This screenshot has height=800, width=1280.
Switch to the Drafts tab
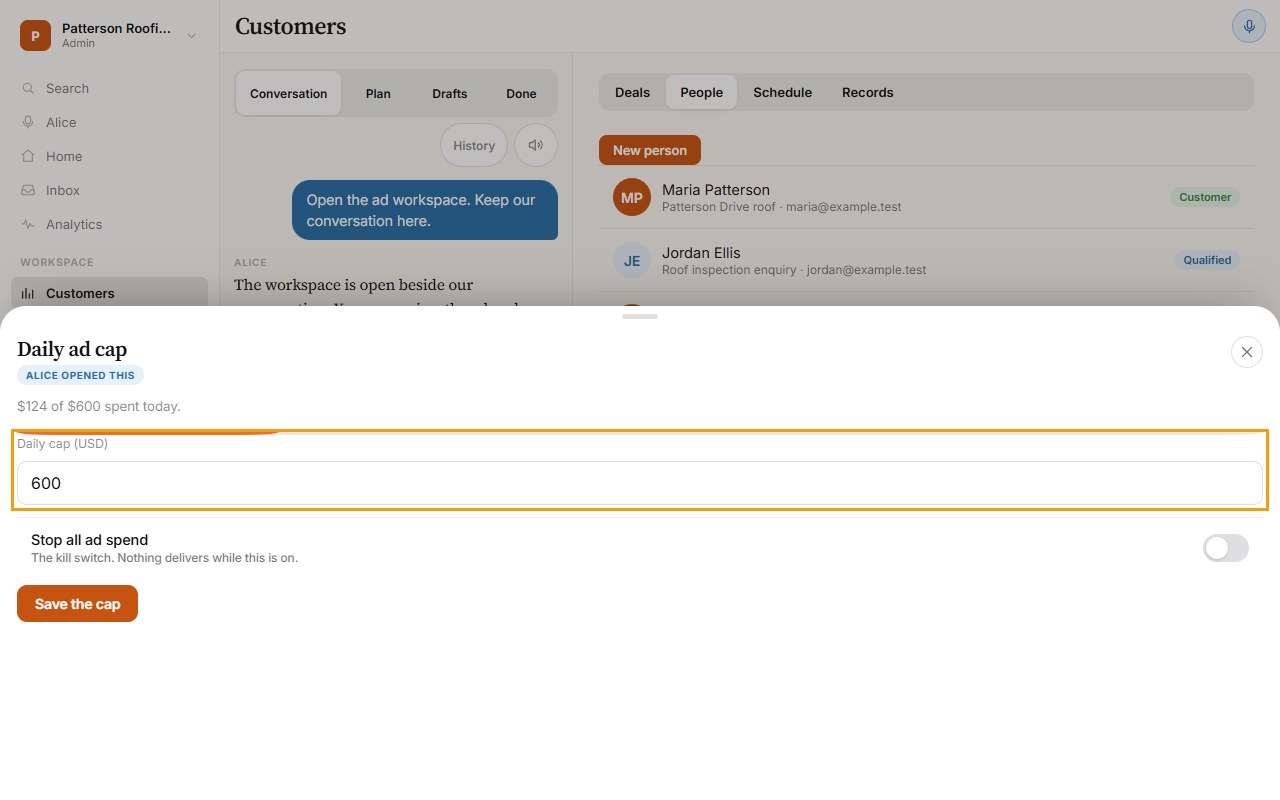coord(449,93)
